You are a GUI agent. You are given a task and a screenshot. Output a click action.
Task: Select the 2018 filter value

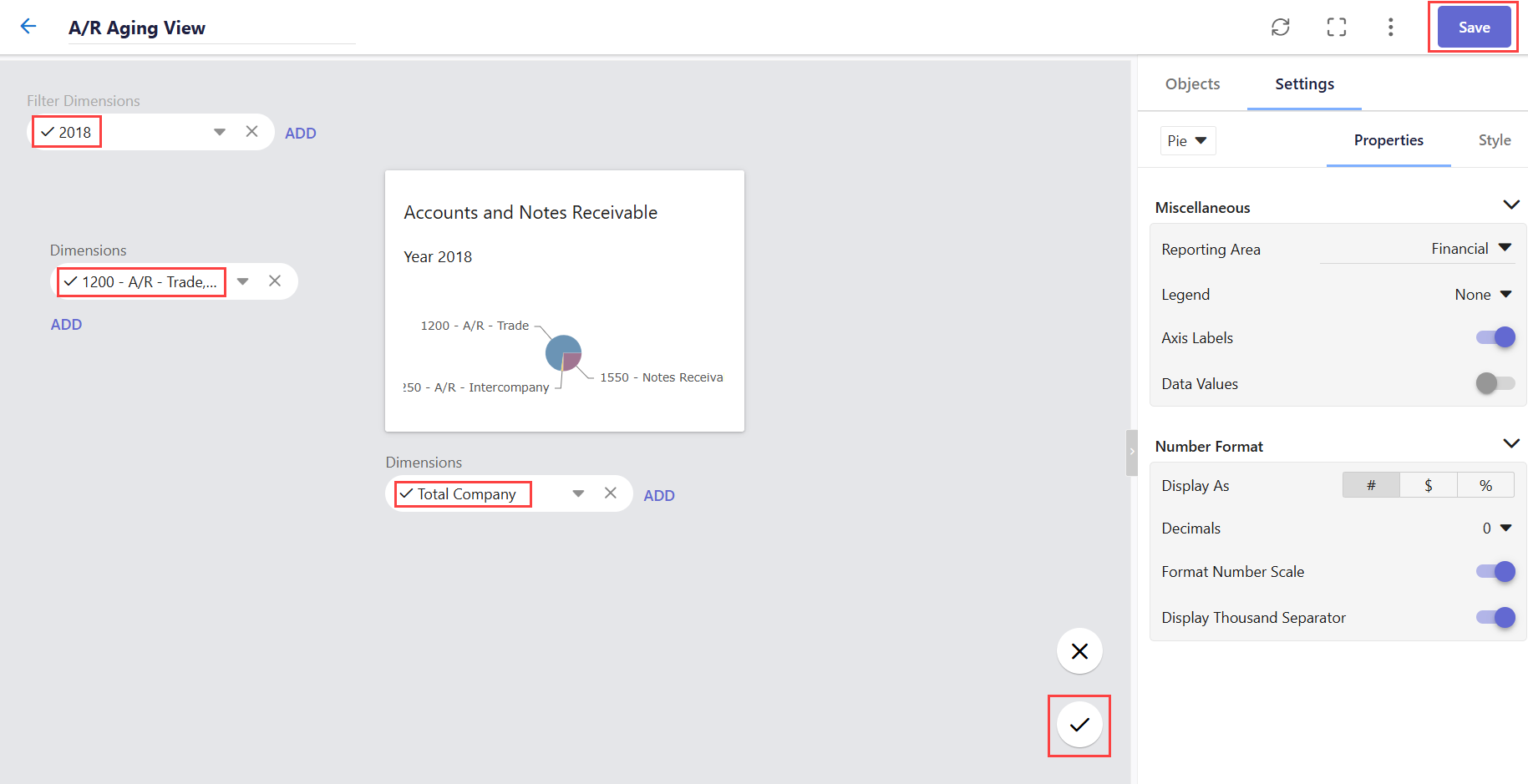(x=67, y=132)
